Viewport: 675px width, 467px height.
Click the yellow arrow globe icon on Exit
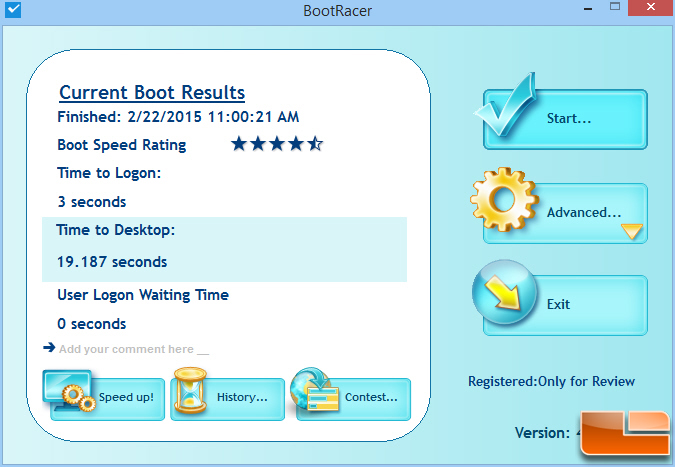505,292
